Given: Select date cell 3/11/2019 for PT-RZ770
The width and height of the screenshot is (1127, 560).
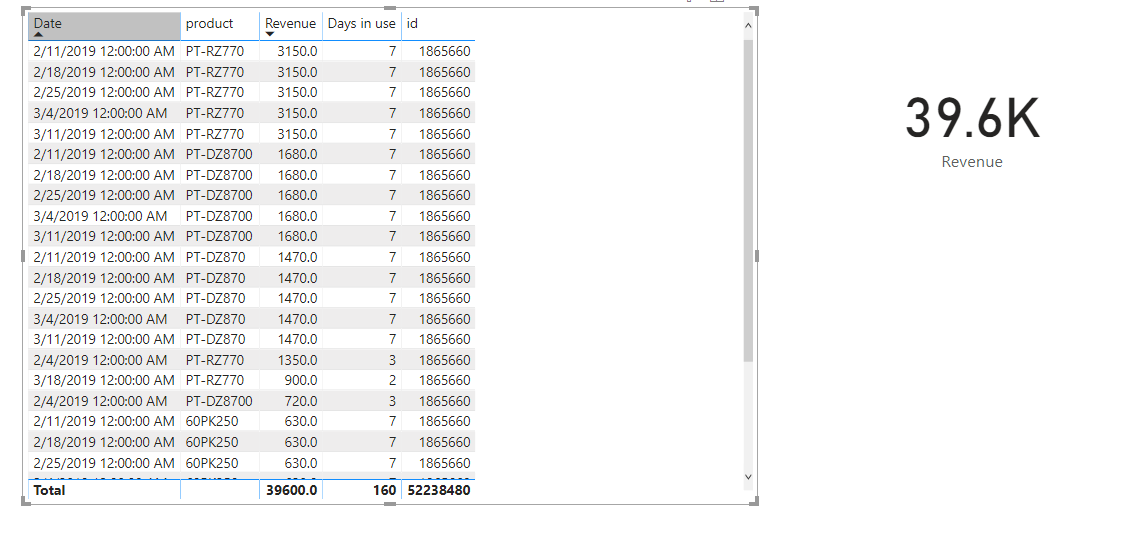Looking at the screenshot, I should tap(104, 134).
